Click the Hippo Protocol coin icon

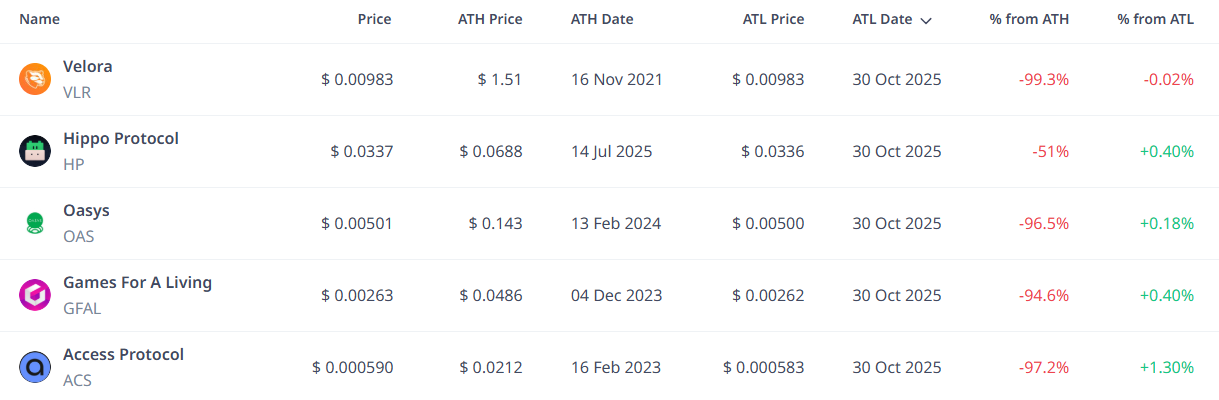pyautogui.click(x=35, y=151)
